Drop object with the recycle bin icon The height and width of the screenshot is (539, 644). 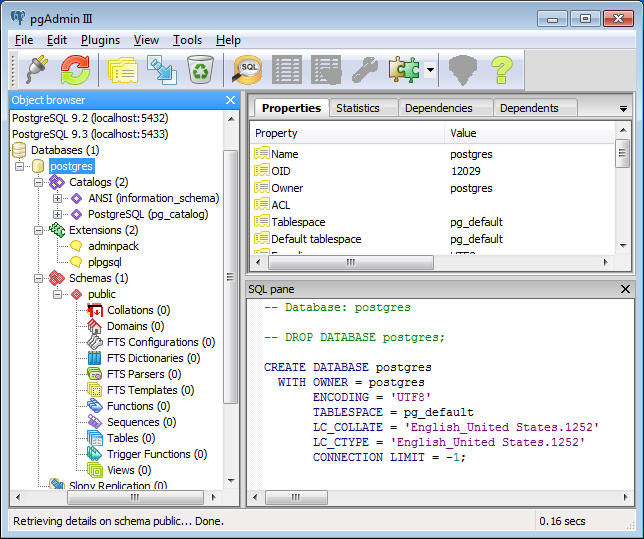tap(200, 69)
